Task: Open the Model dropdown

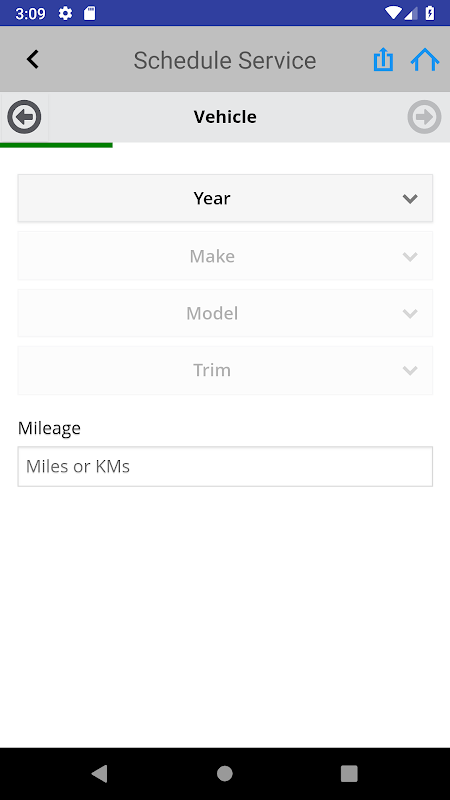Action: (225, 313)
